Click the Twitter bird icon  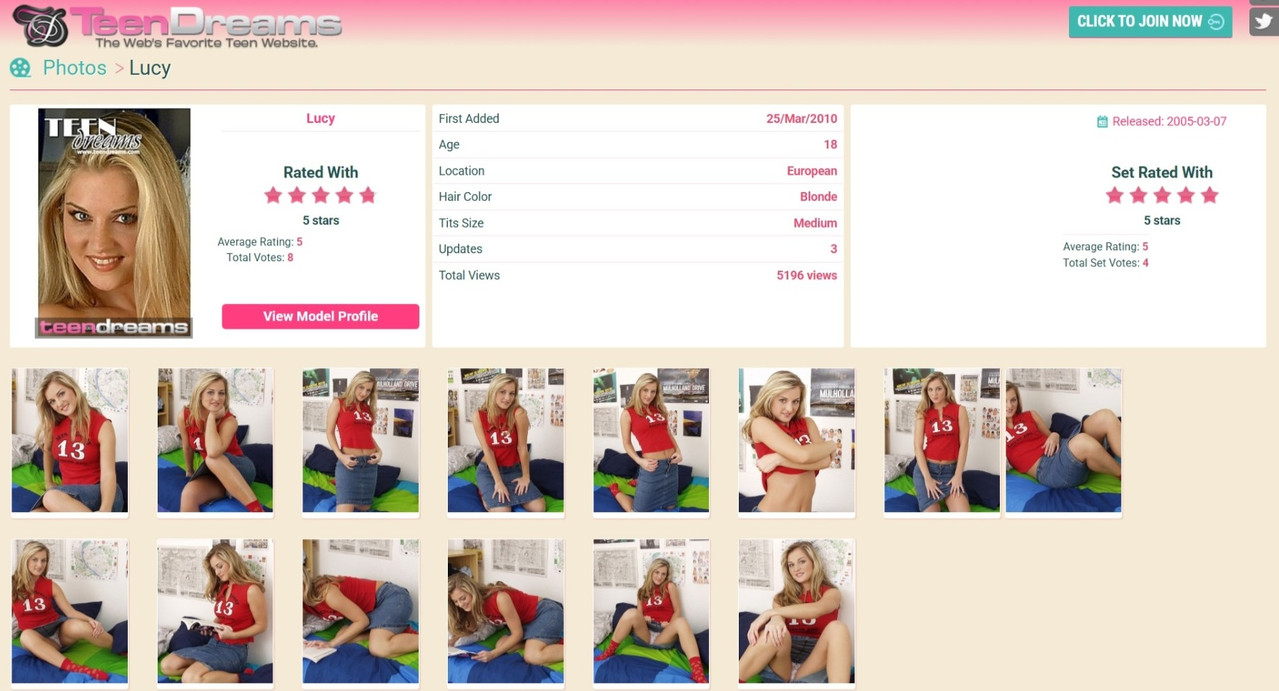coord(1264,22)
